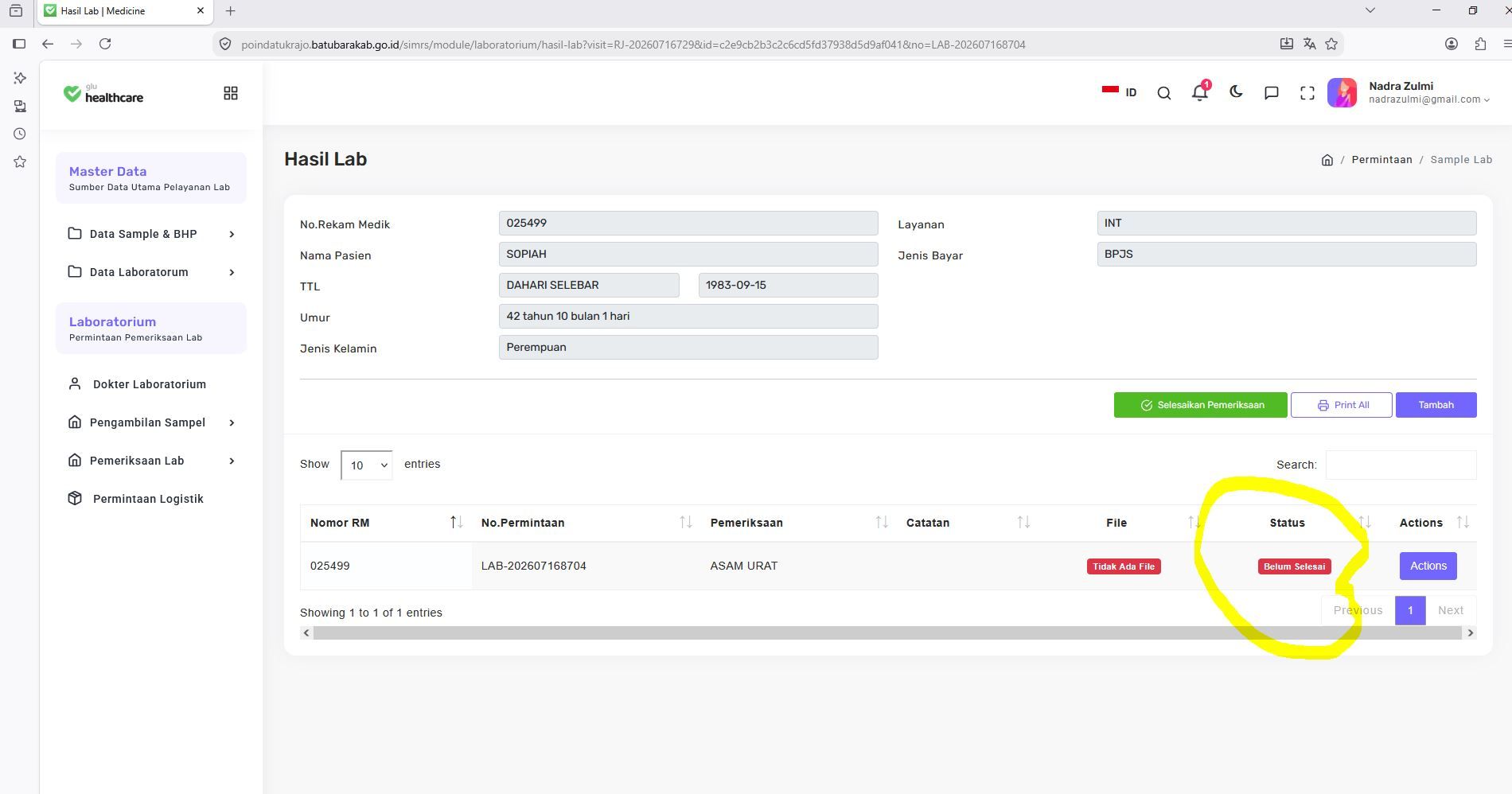The image size is (1512, 794).
Task: Click the browser translate page icon
Action: pos(1309,44)
